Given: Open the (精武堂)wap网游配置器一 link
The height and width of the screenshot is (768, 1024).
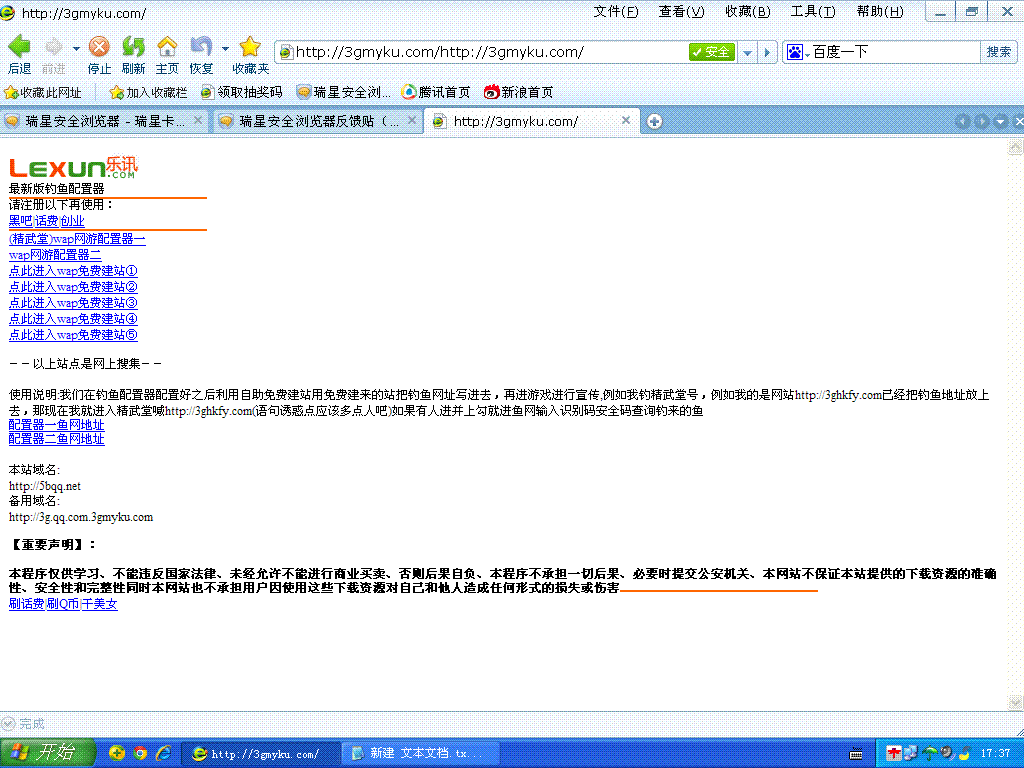Looking at the screenshot, I should click(77, 239).
